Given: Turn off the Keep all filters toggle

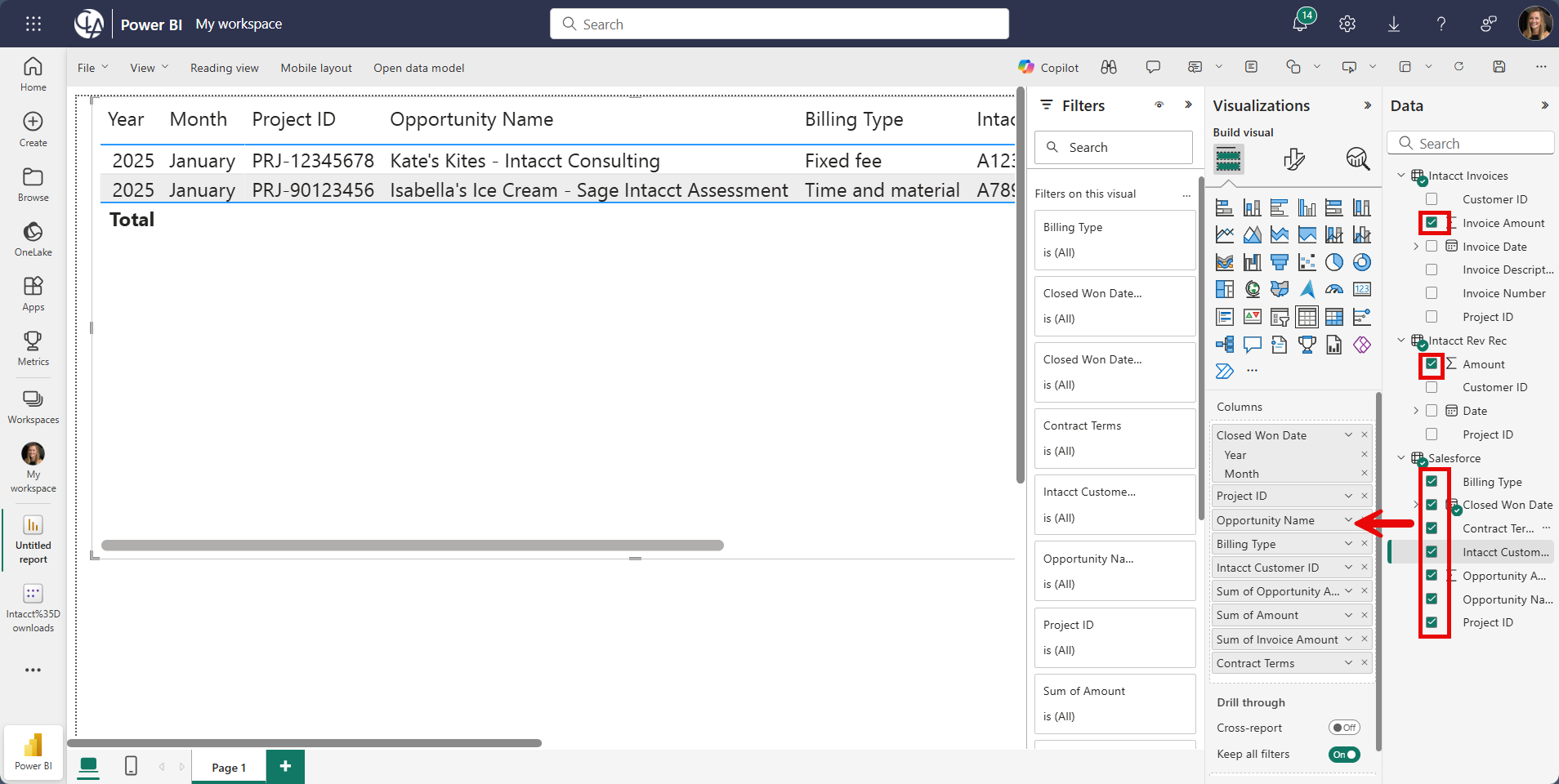Looking at the screenshot, I should [x=1343, y=754].
